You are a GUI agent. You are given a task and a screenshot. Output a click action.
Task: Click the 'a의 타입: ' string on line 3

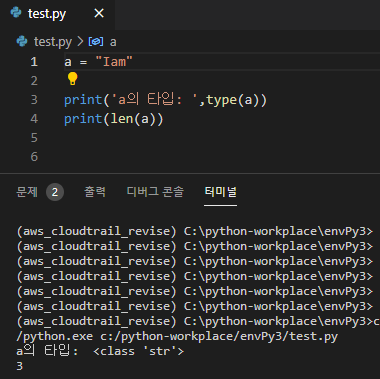point(155,100)
